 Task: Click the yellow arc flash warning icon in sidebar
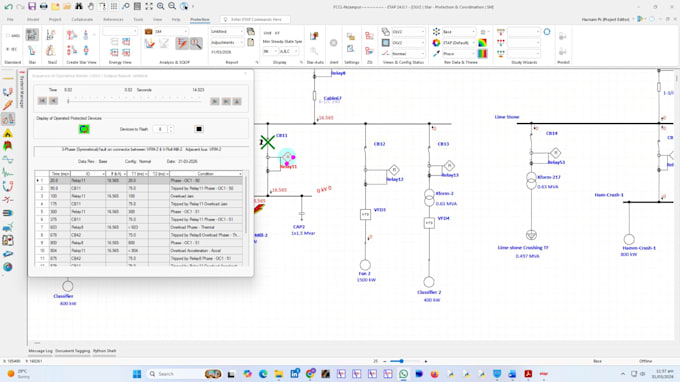[x=8, y=134]
